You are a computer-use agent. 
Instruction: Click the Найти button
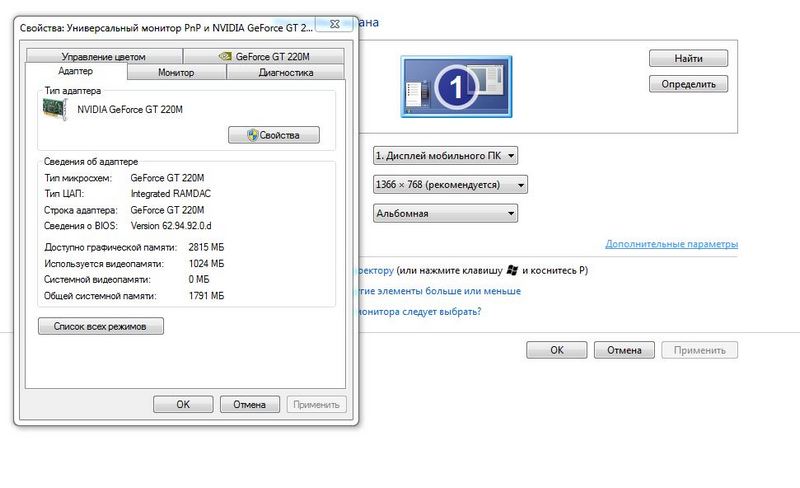tap(688, 59)
